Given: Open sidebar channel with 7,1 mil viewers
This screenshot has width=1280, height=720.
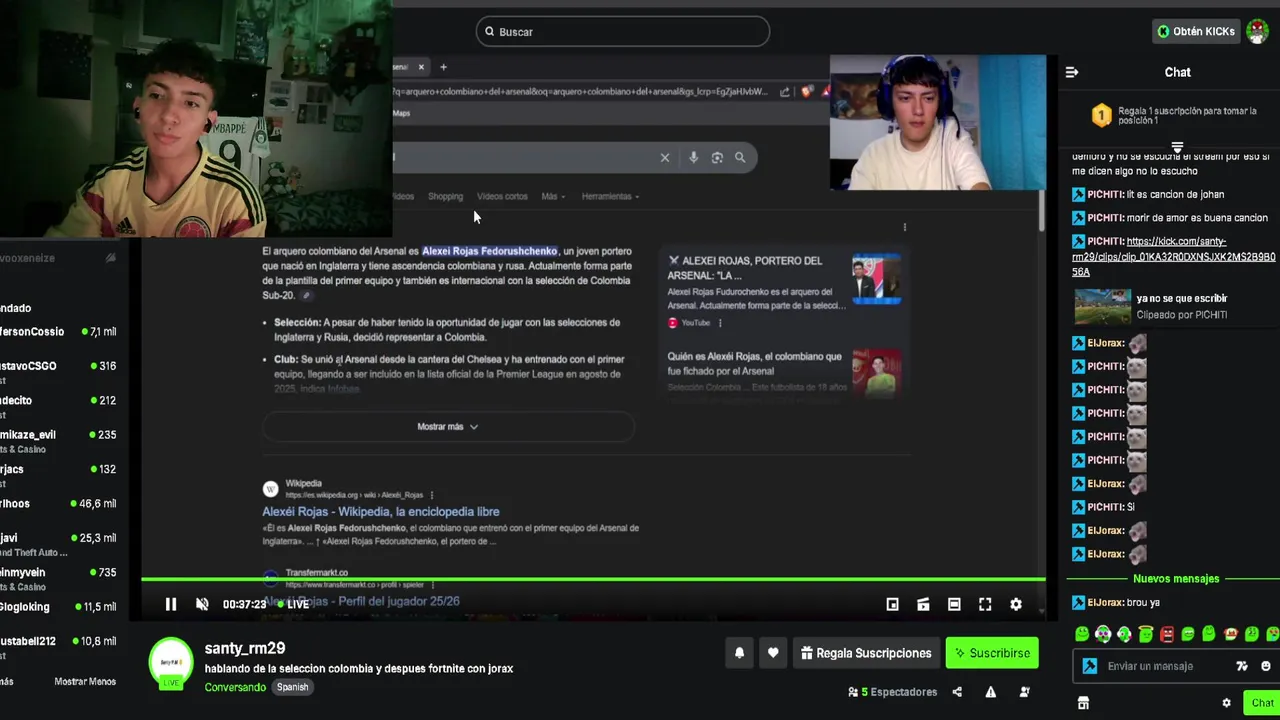Looking at the screenshot, I should pyautogui.click(x=58, y=332).
